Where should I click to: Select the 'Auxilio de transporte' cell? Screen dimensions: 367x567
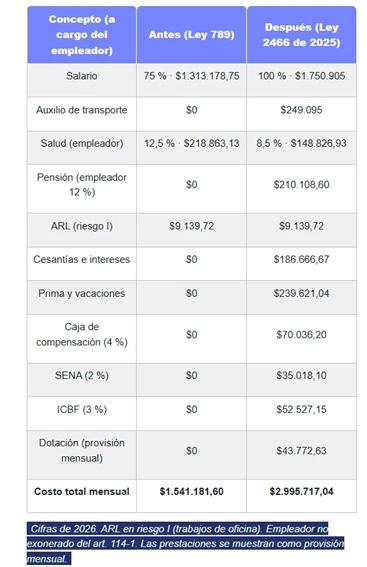click(x=82, y=114)
